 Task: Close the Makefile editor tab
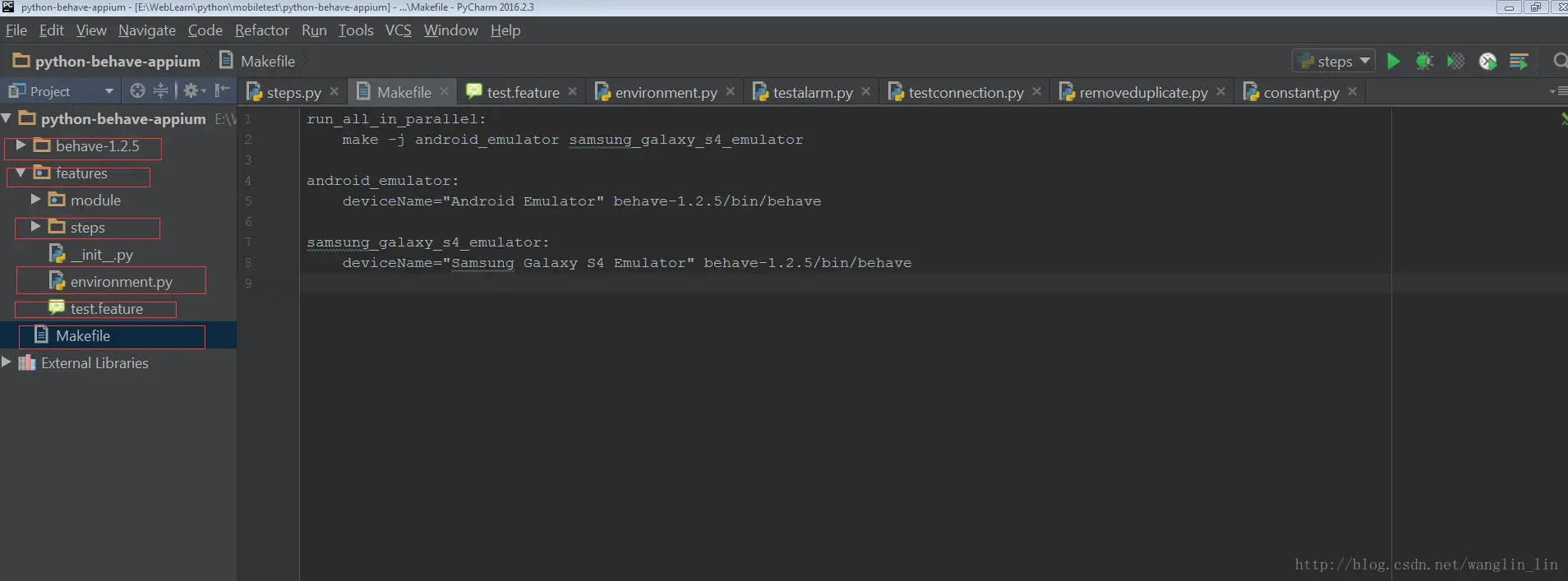click(x=444, y=91)
